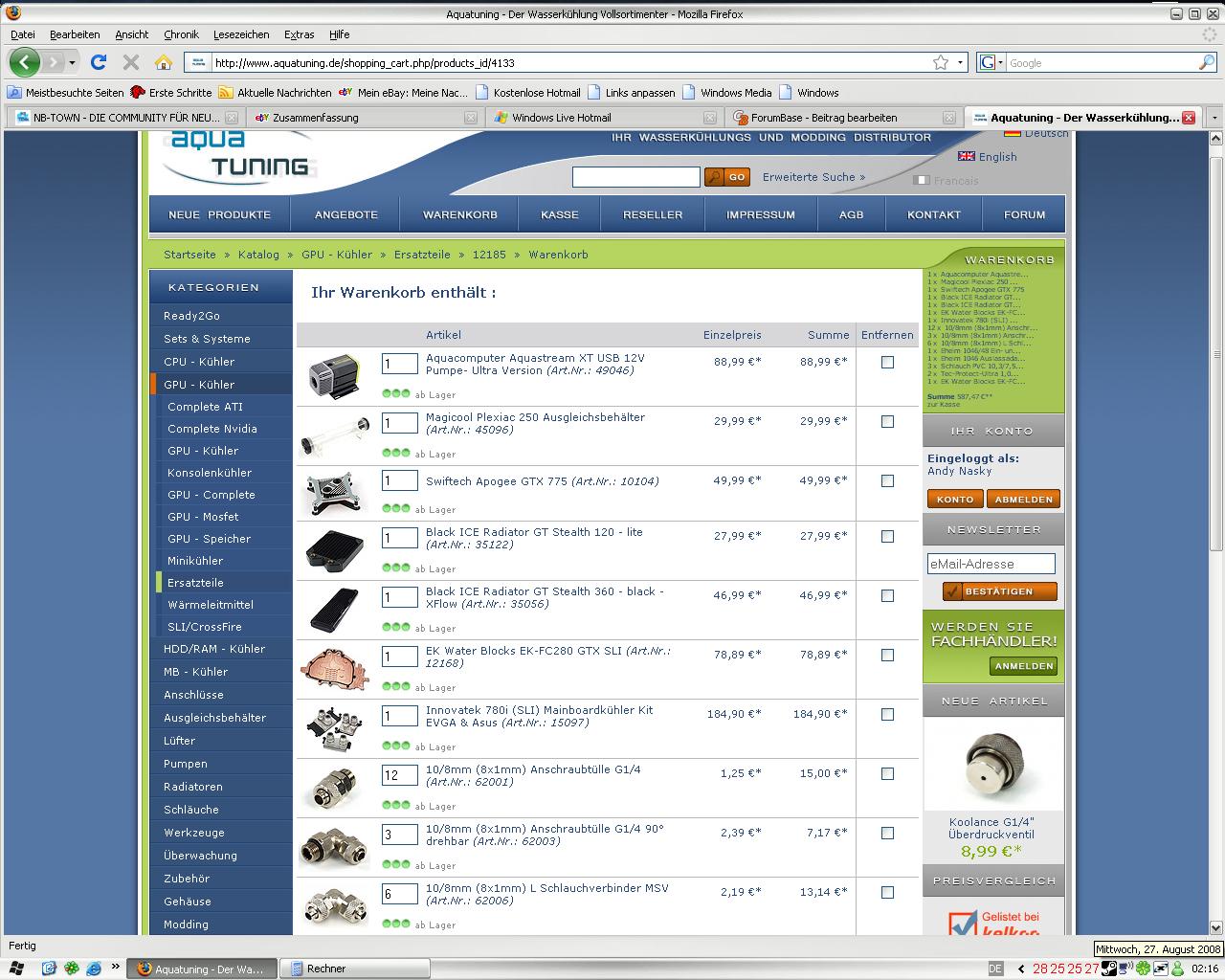Expand the URL bar dropdown arrow
1225x980 pixels.
[959, 62]
